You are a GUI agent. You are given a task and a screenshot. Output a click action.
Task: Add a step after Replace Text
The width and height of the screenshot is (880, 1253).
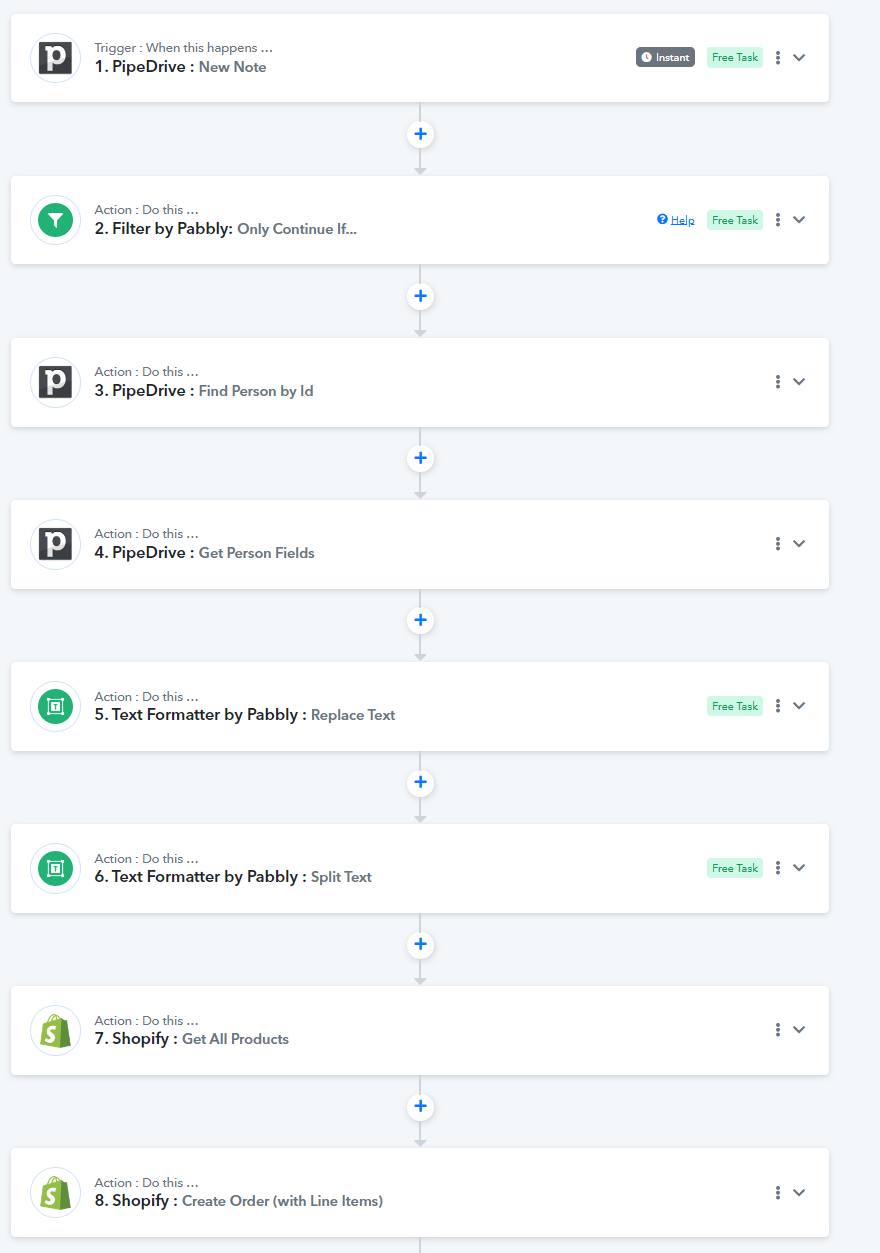point(420,782)
